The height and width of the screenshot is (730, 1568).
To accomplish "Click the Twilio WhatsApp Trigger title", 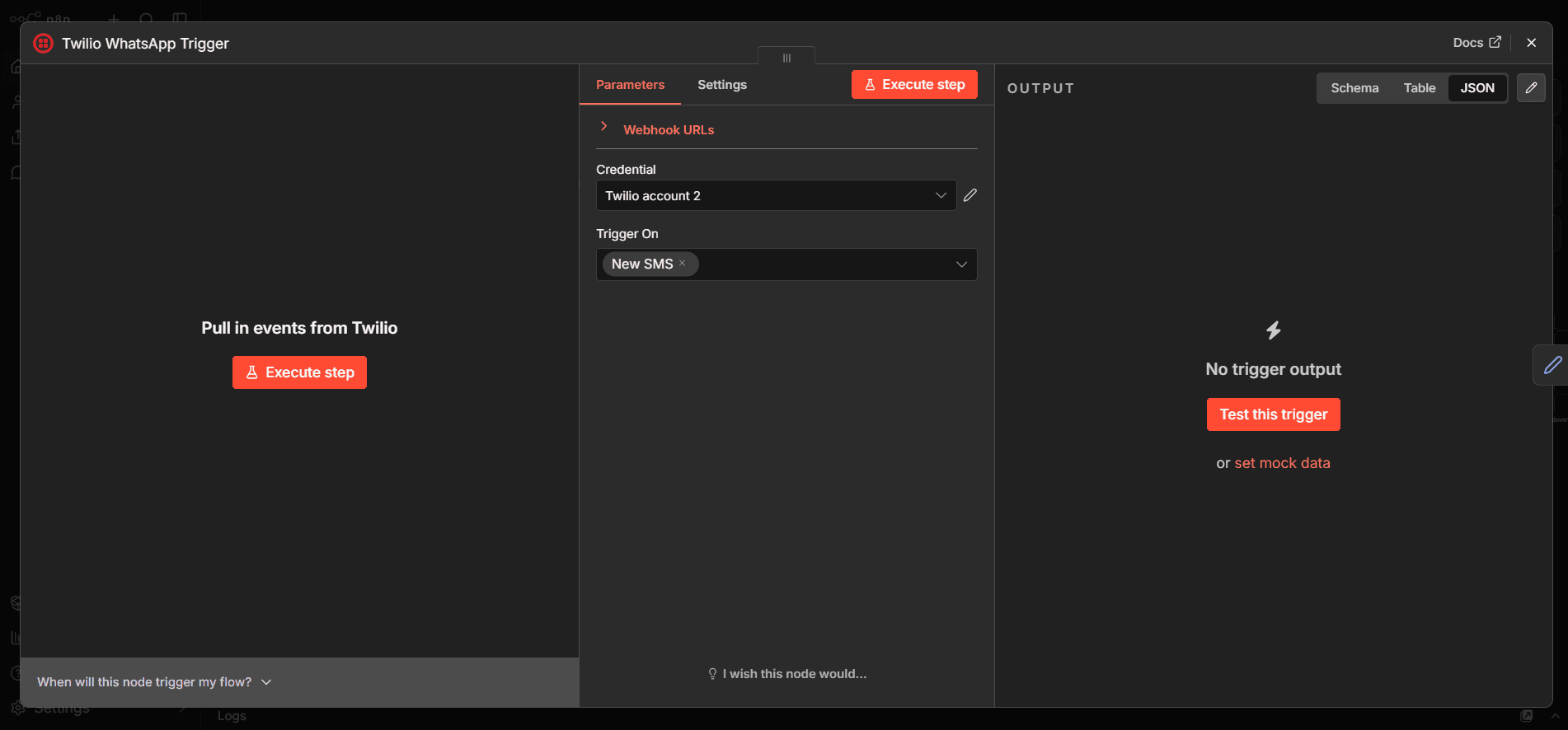I will click(145, 44).
